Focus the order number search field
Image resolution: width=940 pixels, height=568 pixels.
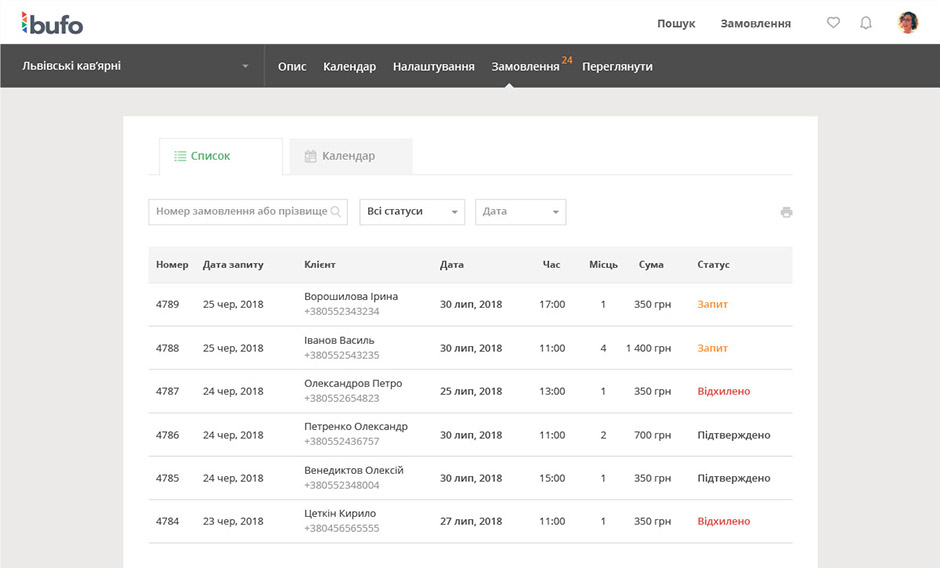[x=240, y=212]
